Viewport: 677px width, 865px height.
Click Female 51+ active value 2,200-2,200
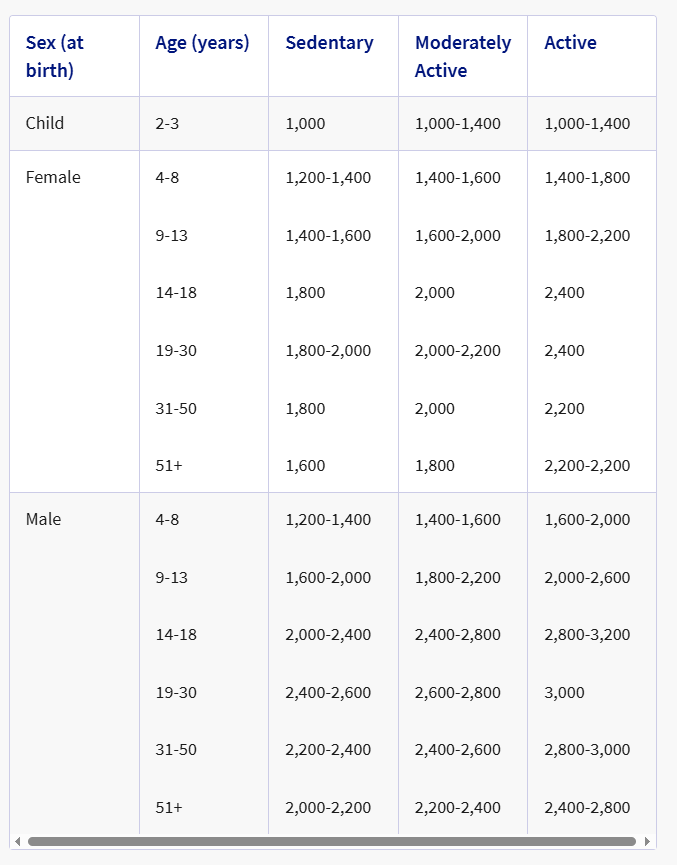pos(587,465)
